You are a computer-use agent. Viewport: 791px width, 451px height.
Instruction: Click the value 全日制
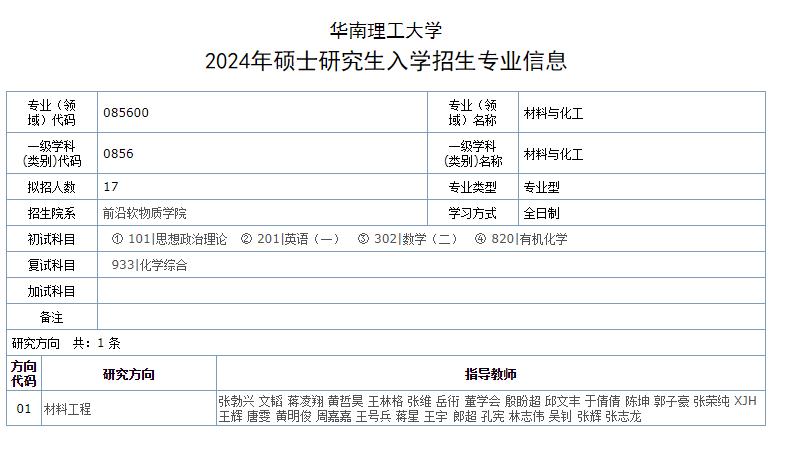point(541,213)
